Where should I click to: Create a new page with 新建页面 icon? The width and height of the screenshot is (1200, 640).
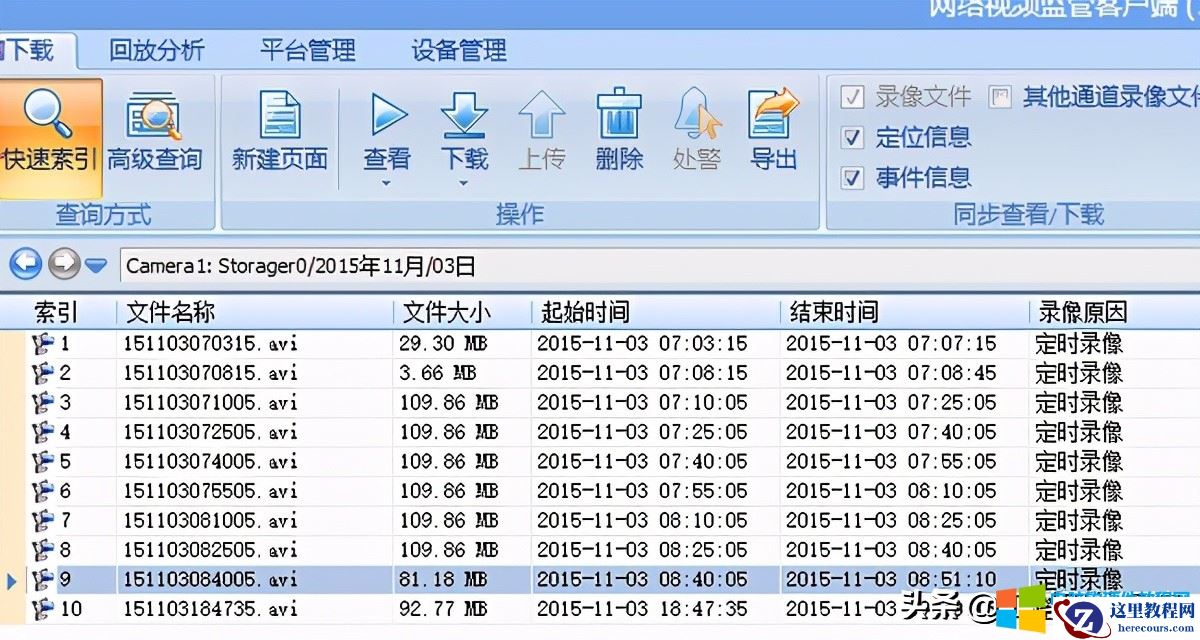click(279, 130)
